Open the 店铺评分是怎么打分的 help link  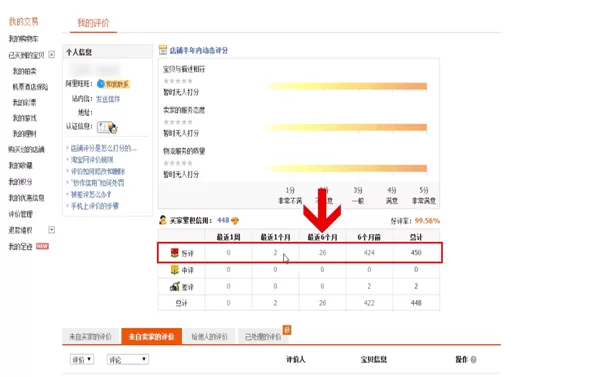tap(104, 148)
